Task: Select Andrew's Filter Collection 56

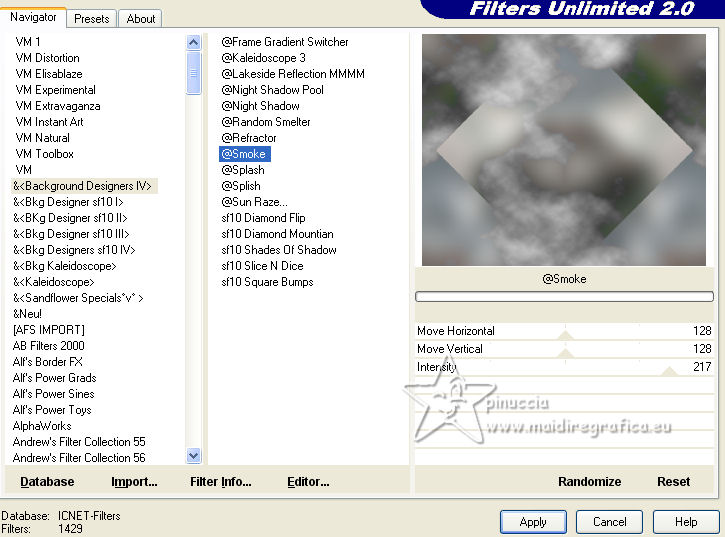Action: tap(79, 457)
